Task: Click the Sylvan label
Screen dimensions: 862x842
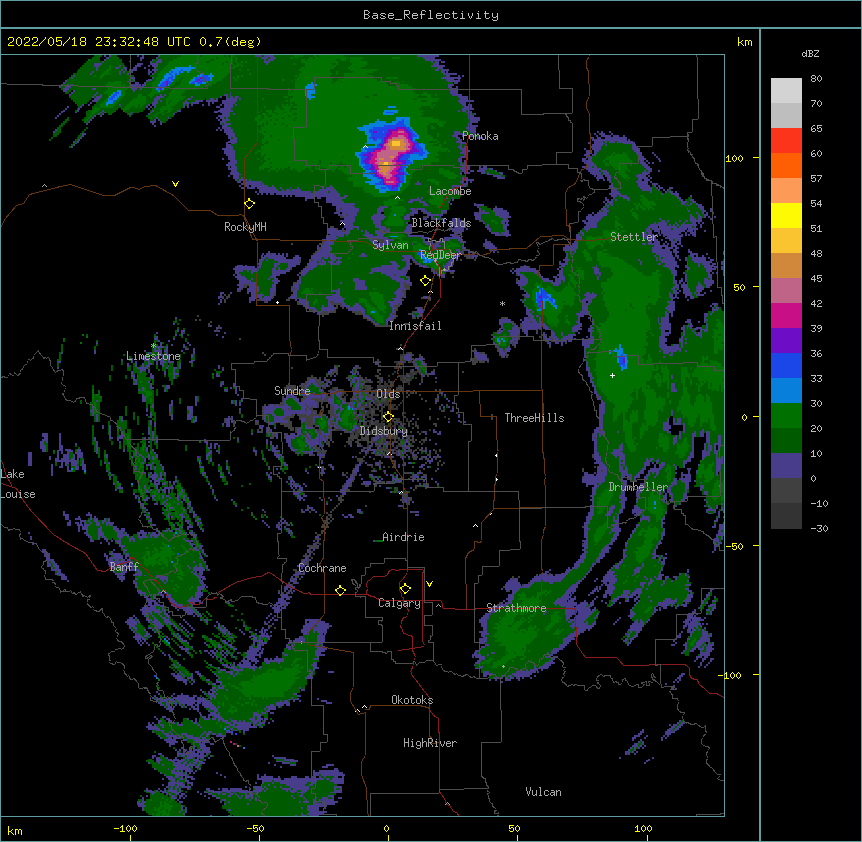Action: pos(390,245)
